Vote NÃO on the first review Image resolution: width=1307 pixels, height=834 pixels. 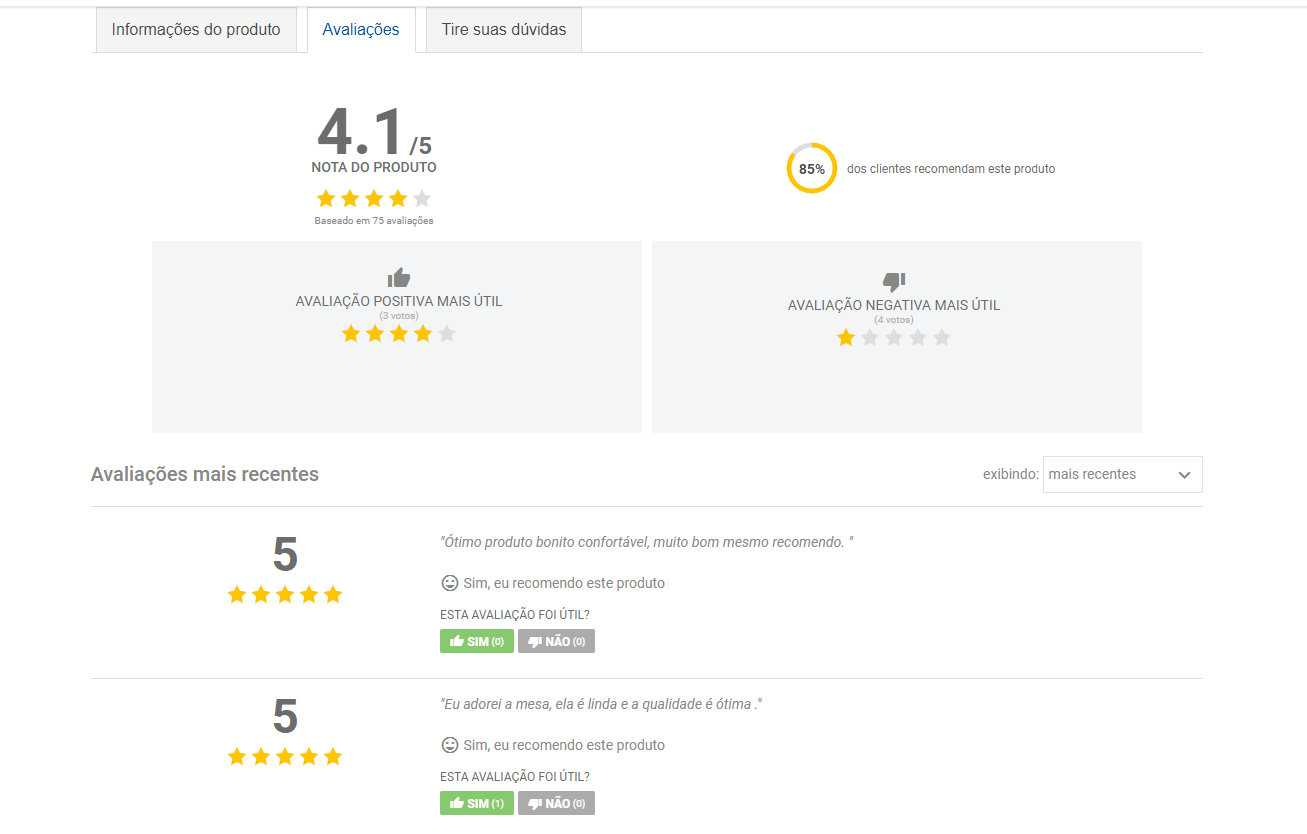pos(556,641)
